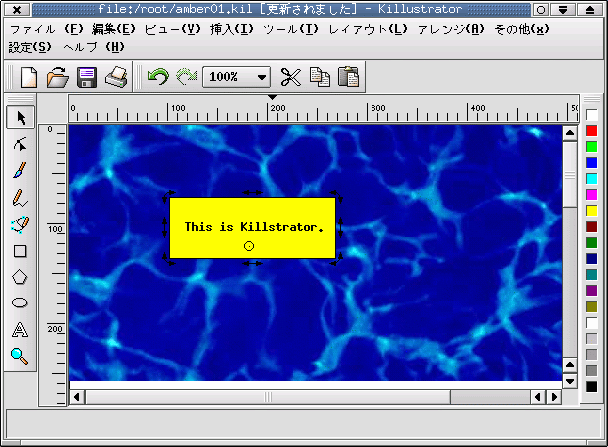
Task: Click vertical scrollbar up arrow at top
Action: tap(570, 133)
